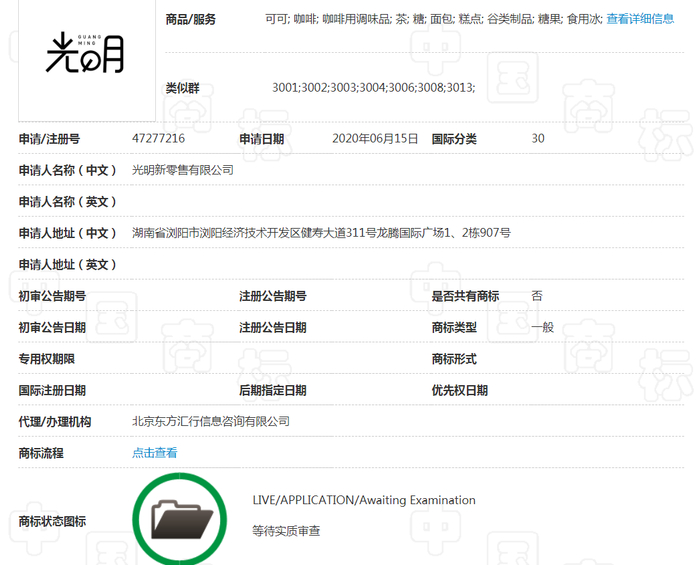Click the trademark type value 一般

(x=542, y=327)
